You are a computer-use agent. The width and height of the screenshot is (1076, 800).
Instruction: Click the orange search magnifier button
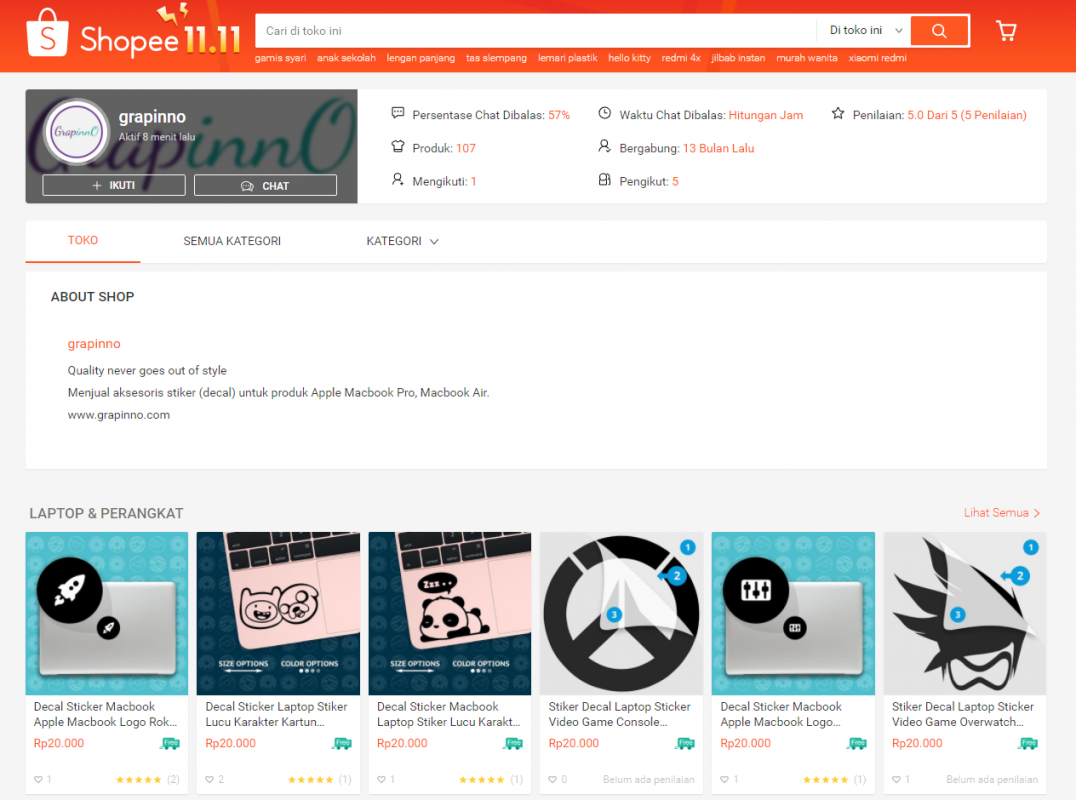click(x=939, y=31)
